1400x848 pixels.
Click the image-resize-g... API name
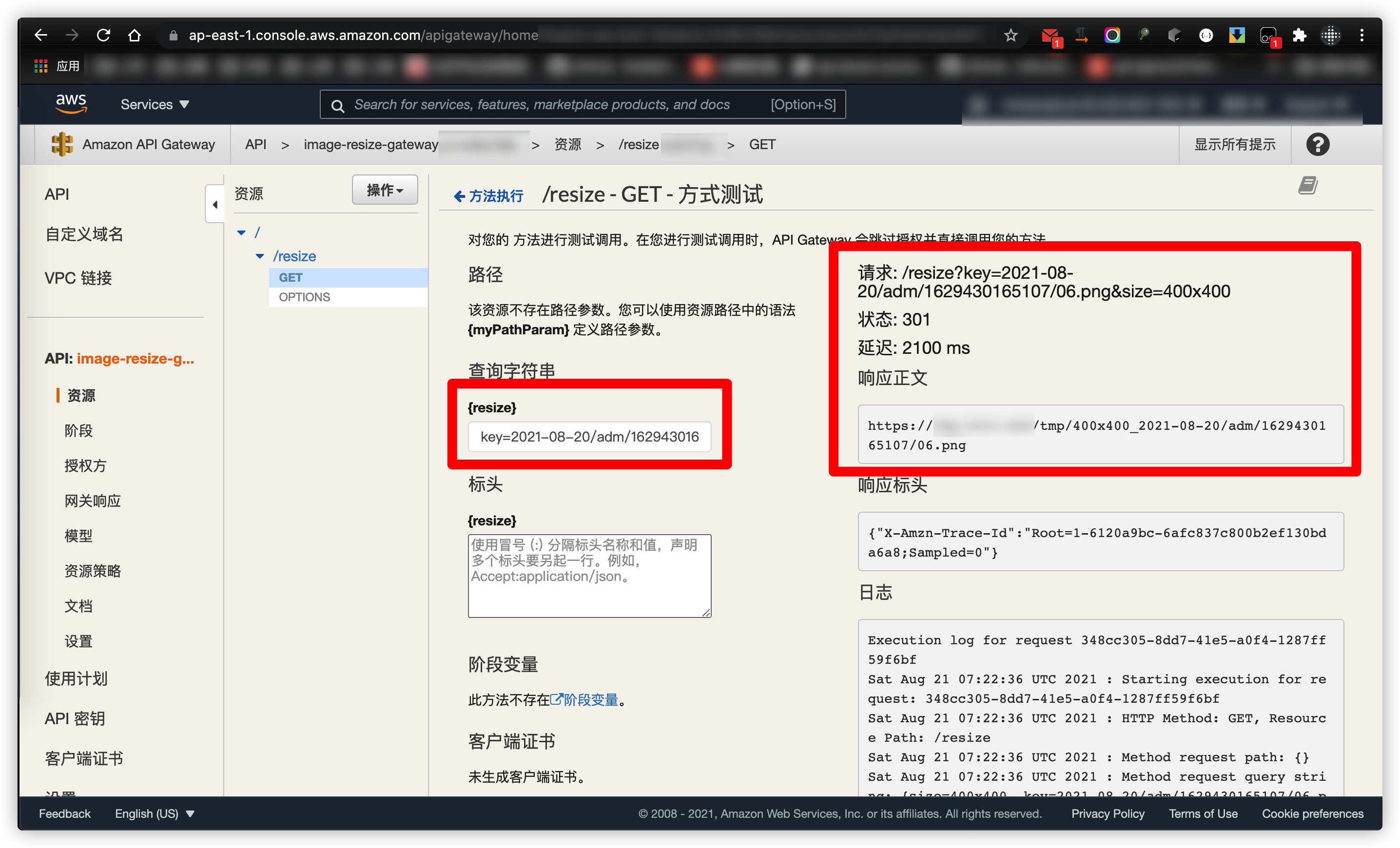click(135, 358)
